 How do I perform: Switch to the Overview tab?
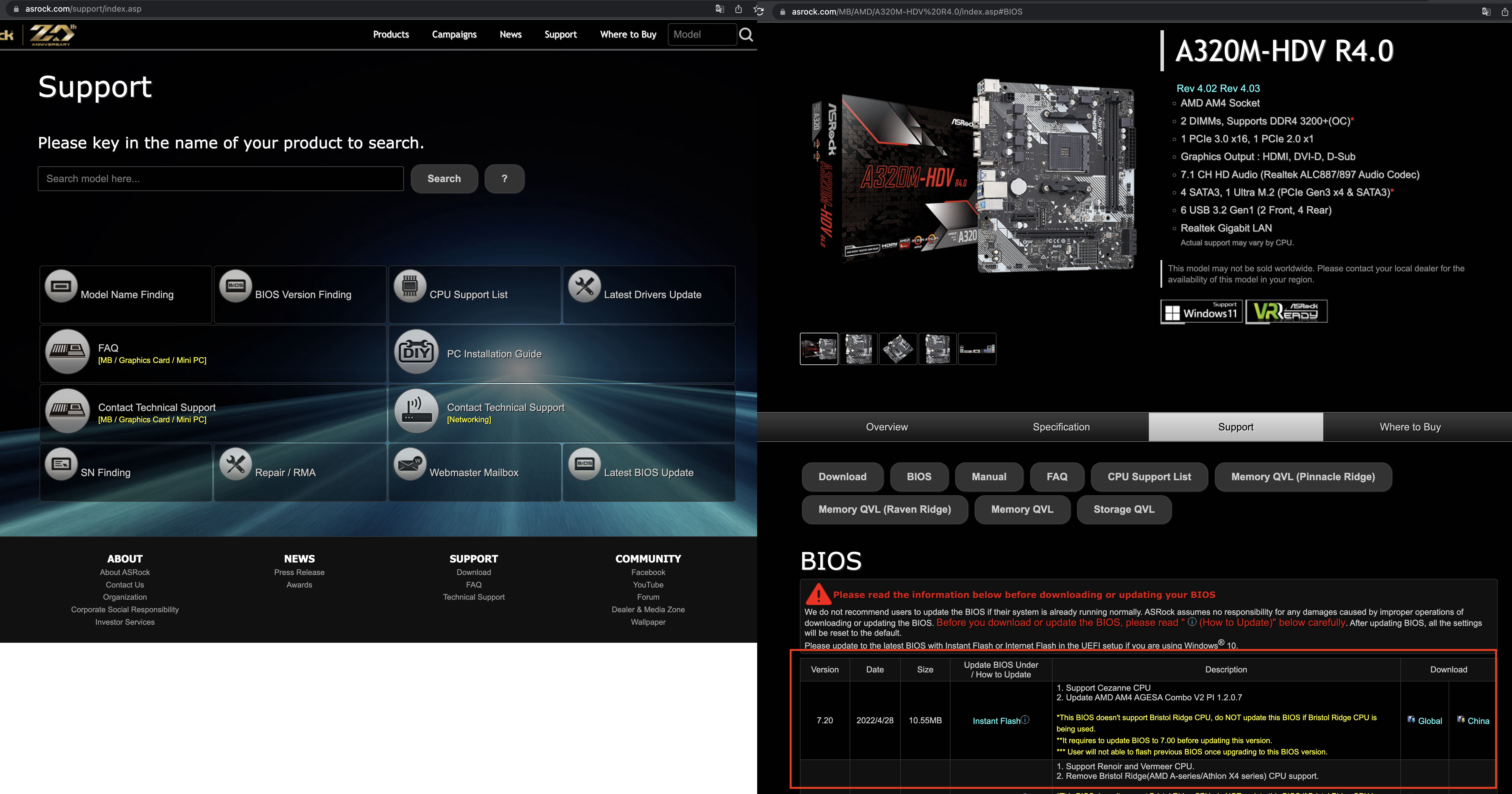pos(886,427)
